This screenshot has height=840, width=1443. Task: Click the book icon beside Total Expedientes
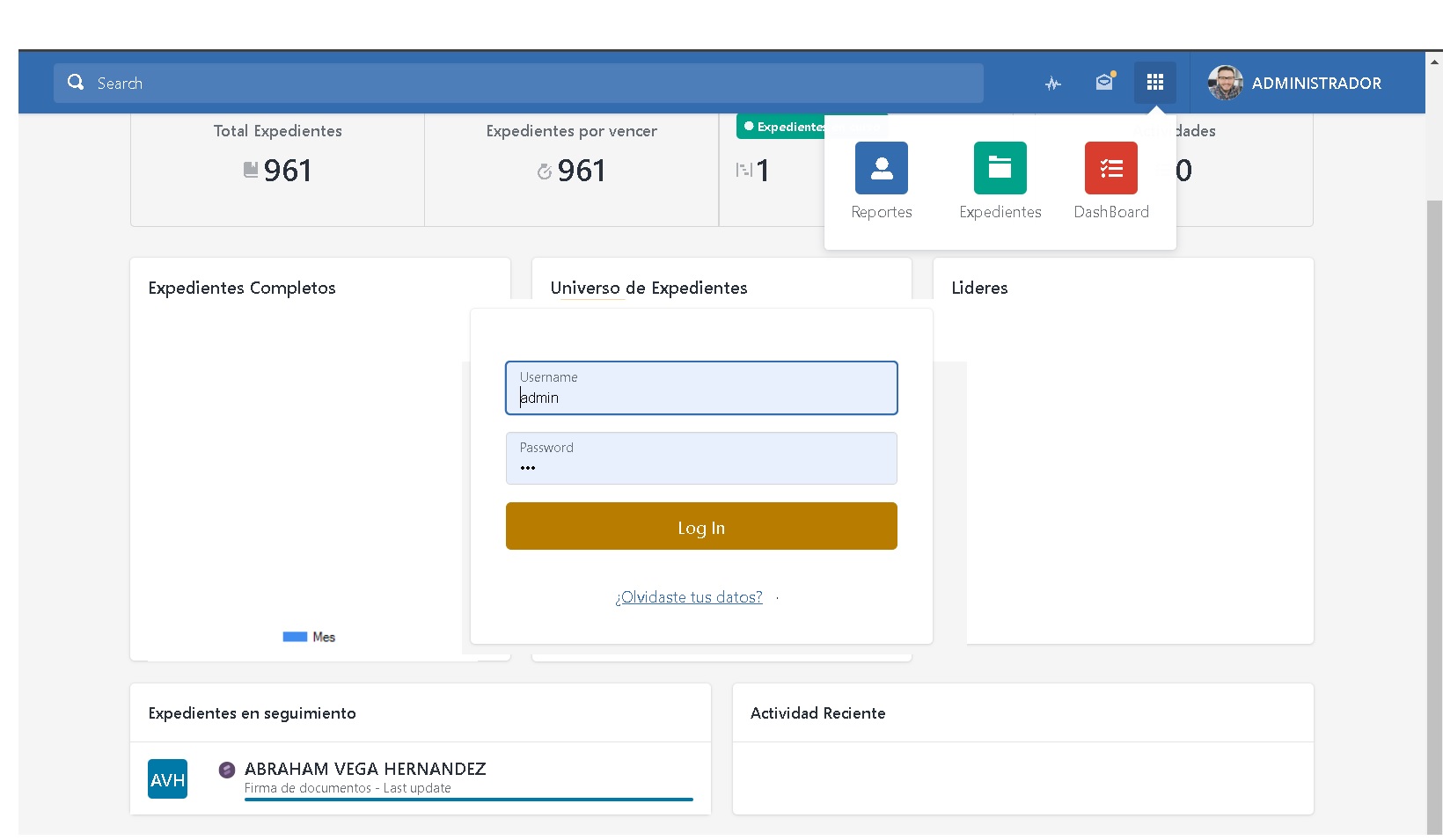pyautogui.click(x=251, y=170)
